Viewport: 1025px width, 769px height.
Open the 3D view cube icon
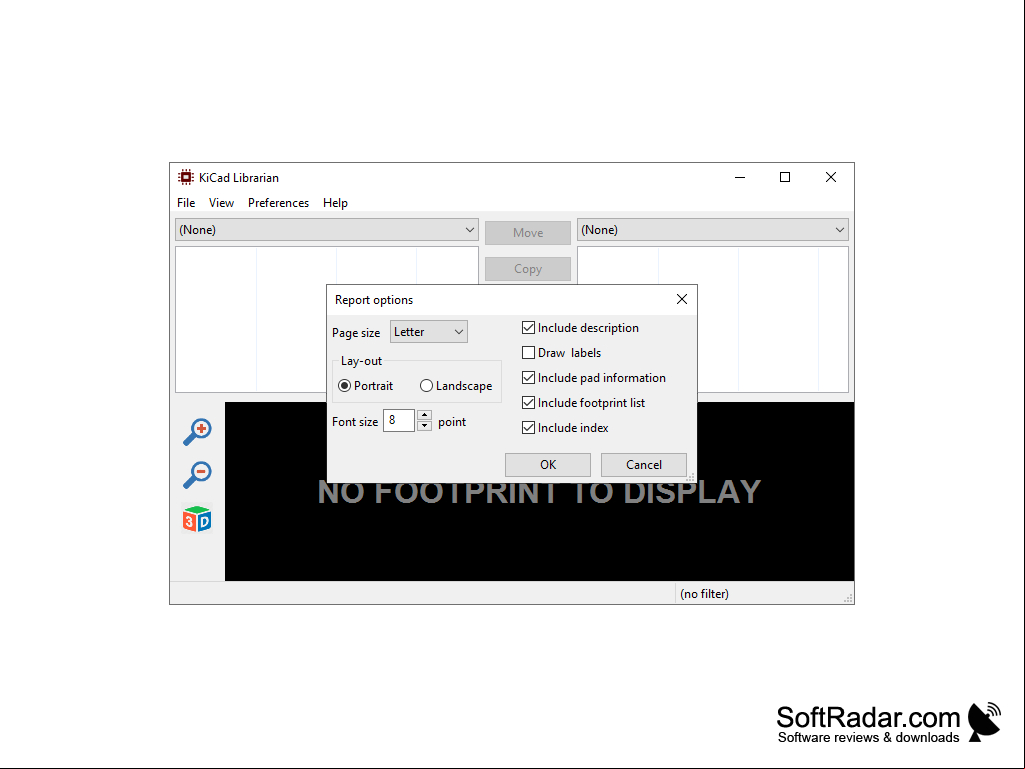pos(197,519)
